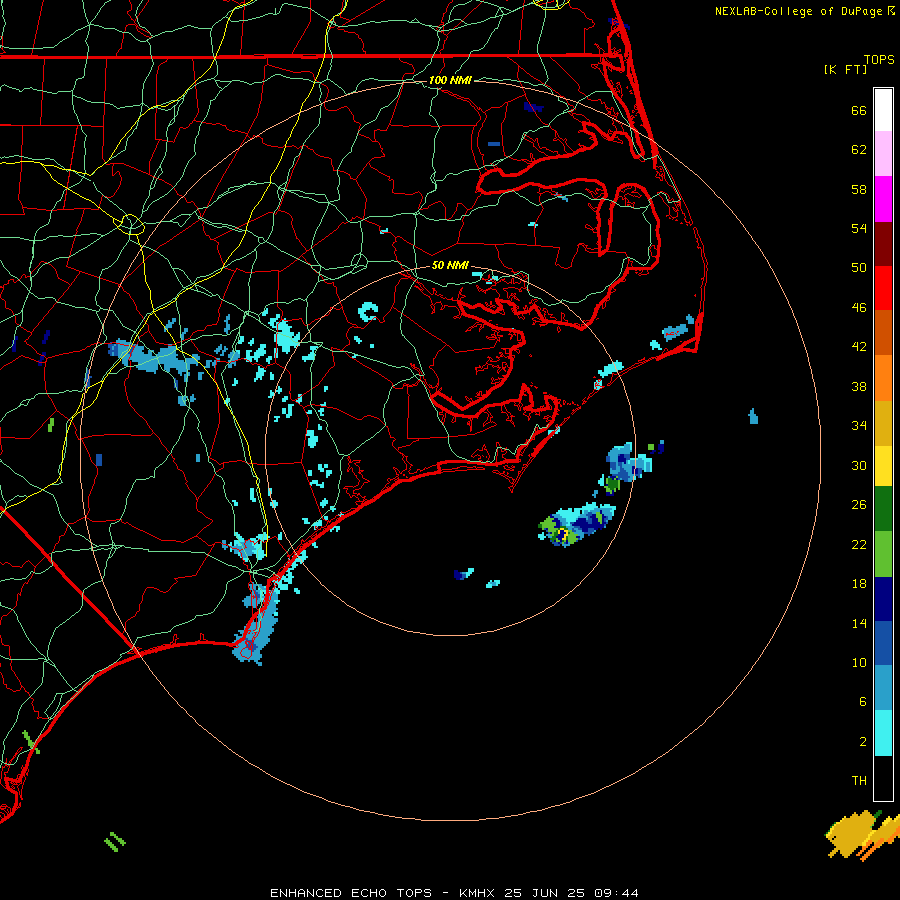Click the 100 NMI range ring label
The image size is (900, 900).
coord(450,80)
